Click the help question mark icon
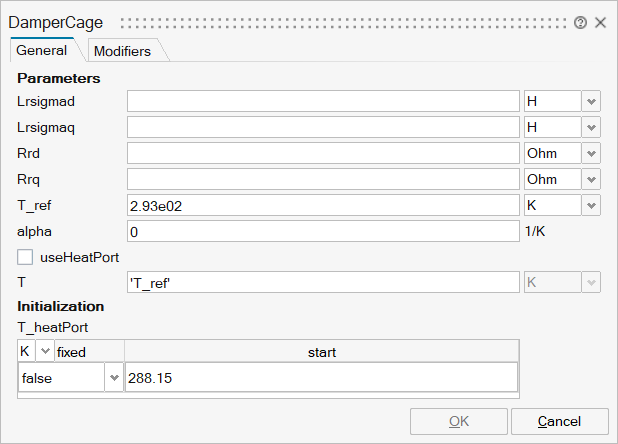 [x=581, y=22]
